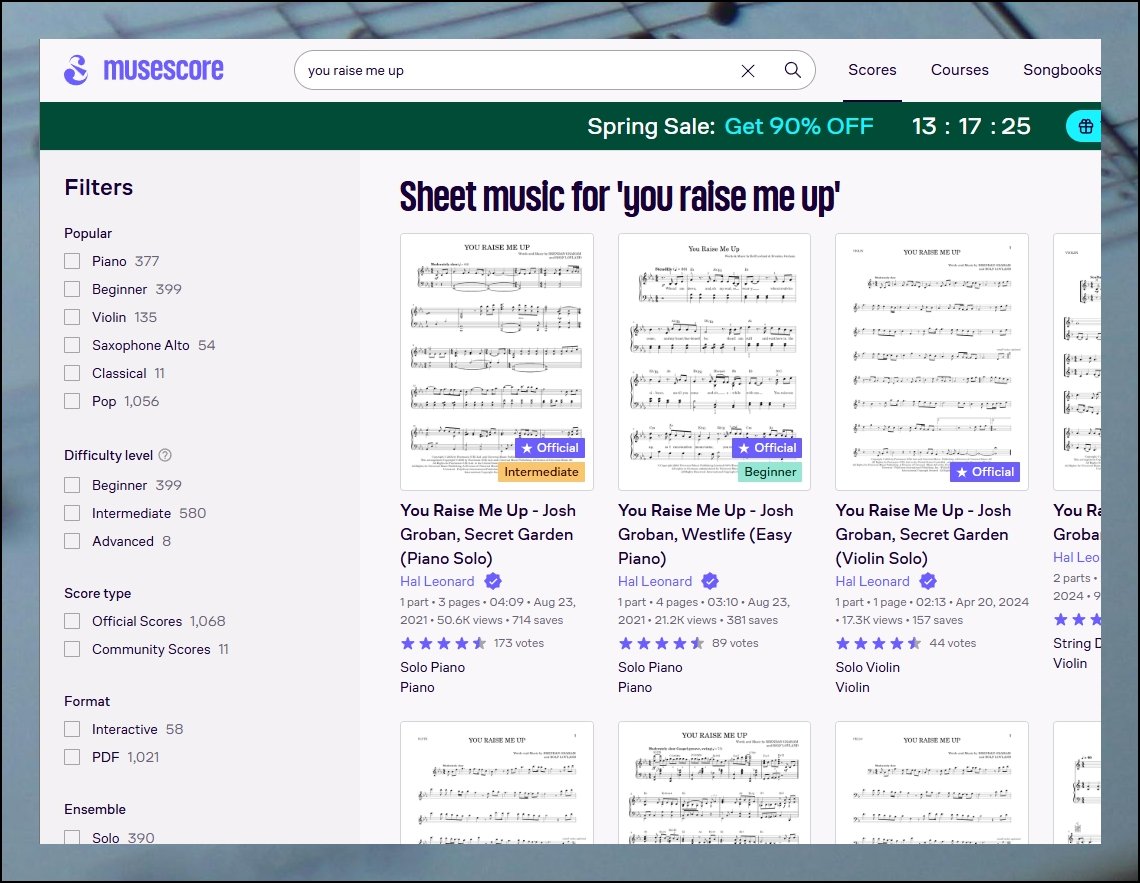Click the Spring Sale Get 90% OFF banner text
Screen dimensions: 1140x883
pos(730,126)
